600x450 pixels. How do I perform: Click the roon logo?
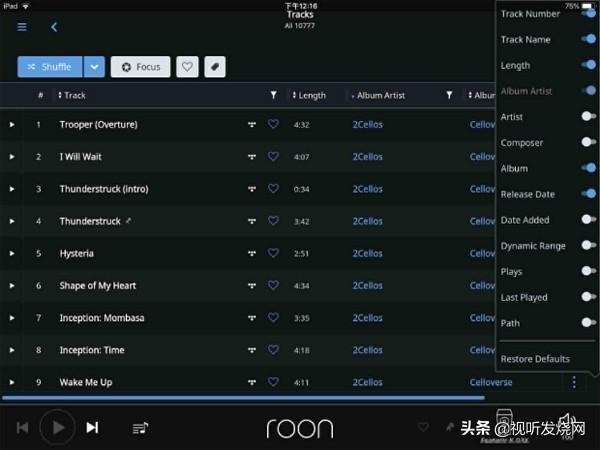click(300, 428)
